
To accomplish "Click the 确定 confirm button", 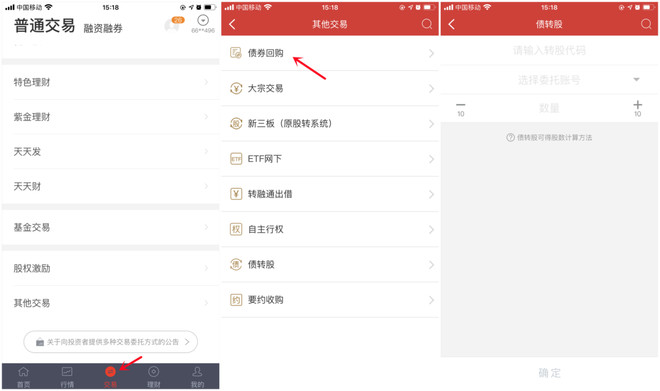I will coord(549,373).
